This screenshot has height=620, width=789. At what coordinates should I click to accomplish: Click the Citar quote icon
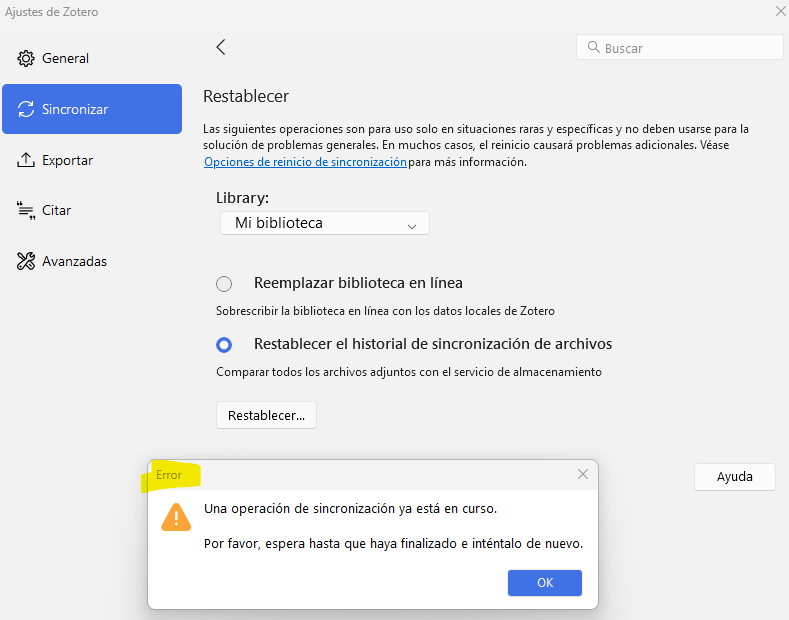point(26,210)
